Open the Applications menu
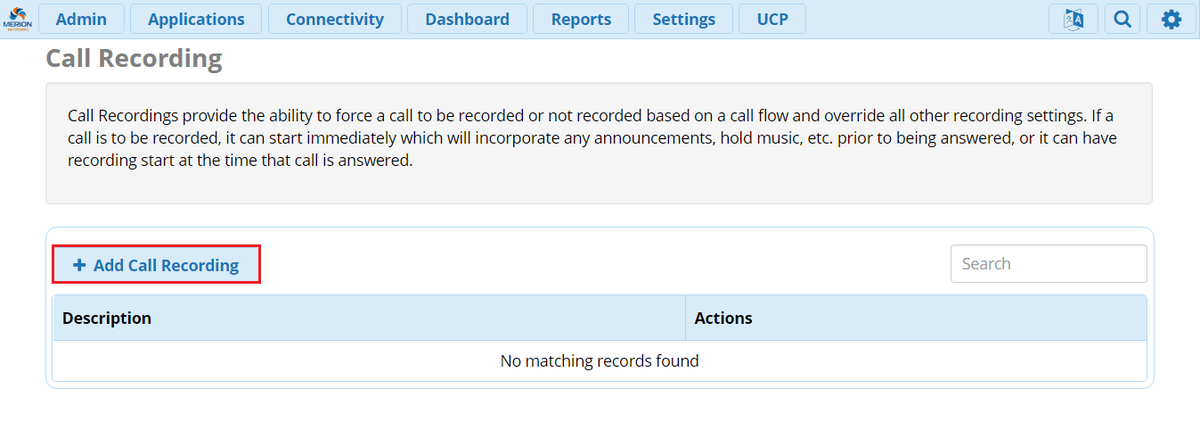1200x422 pixels. click(x=196, y=19)
